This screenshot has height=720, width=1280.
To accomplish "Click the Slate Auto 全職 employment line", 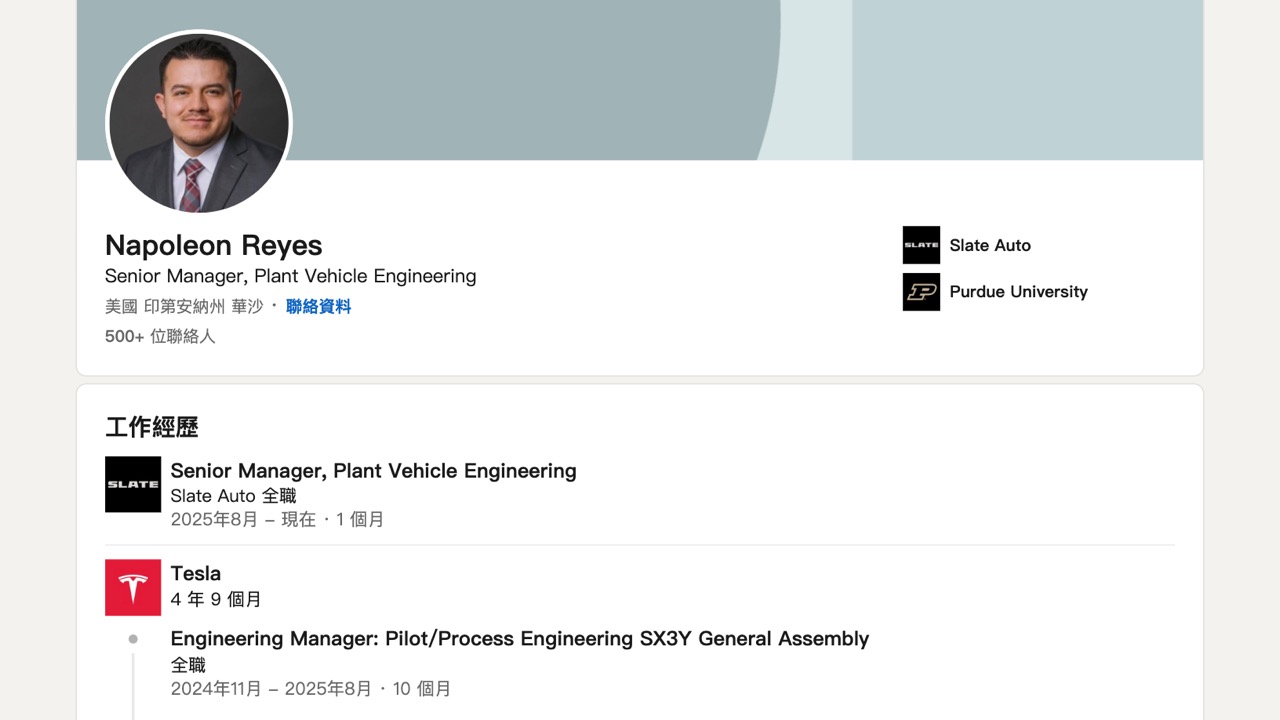I will (x=233, y=495).
